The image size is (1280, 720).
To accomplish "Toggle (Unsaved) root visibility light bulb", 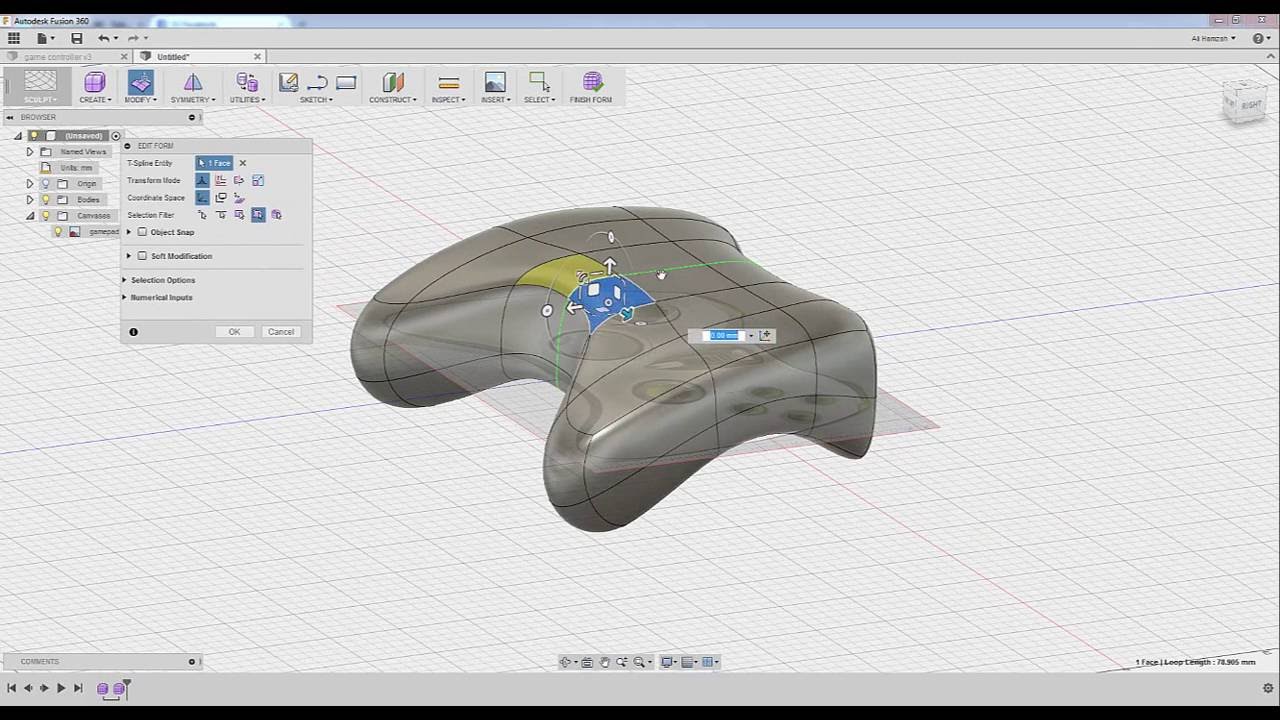I will click(x=34, y=136).
